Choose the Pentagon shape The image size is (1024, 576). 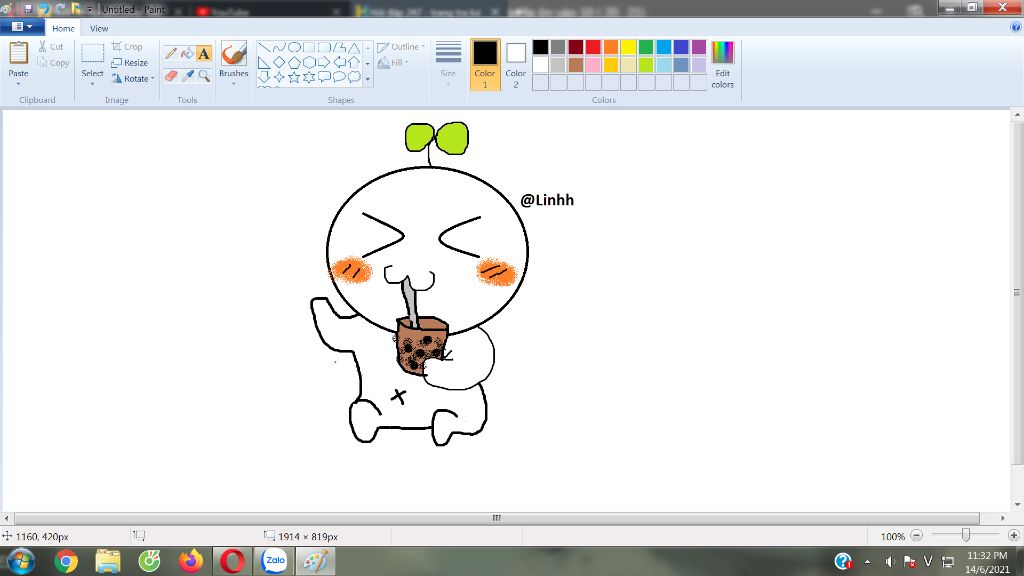coord(294,63)
